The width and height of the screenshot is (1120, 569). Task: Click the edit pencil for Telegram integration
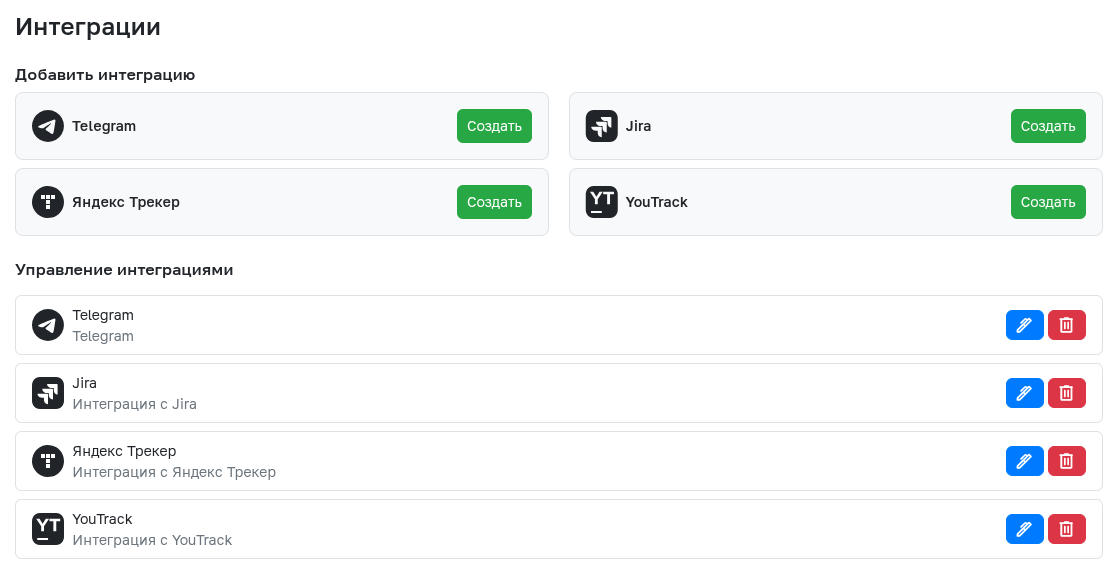[x=1024, y=325]
